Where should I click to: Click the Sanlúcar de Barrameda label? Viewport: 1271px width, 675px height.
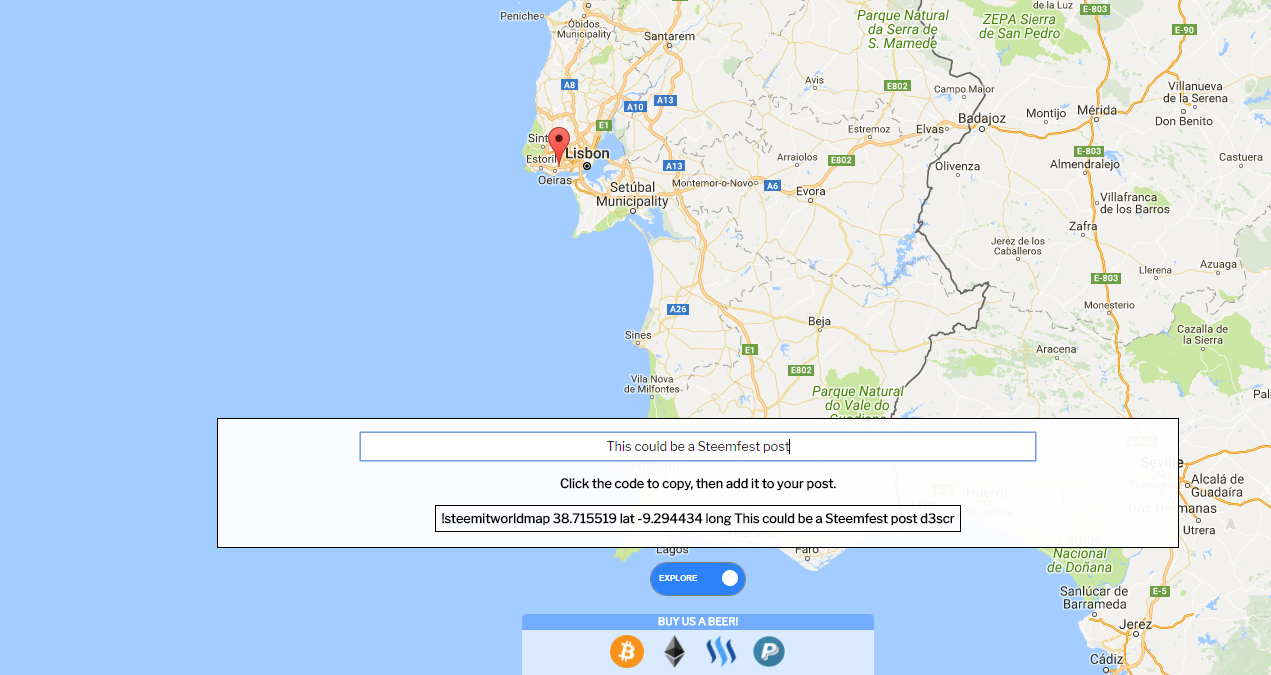(1092, 597)
